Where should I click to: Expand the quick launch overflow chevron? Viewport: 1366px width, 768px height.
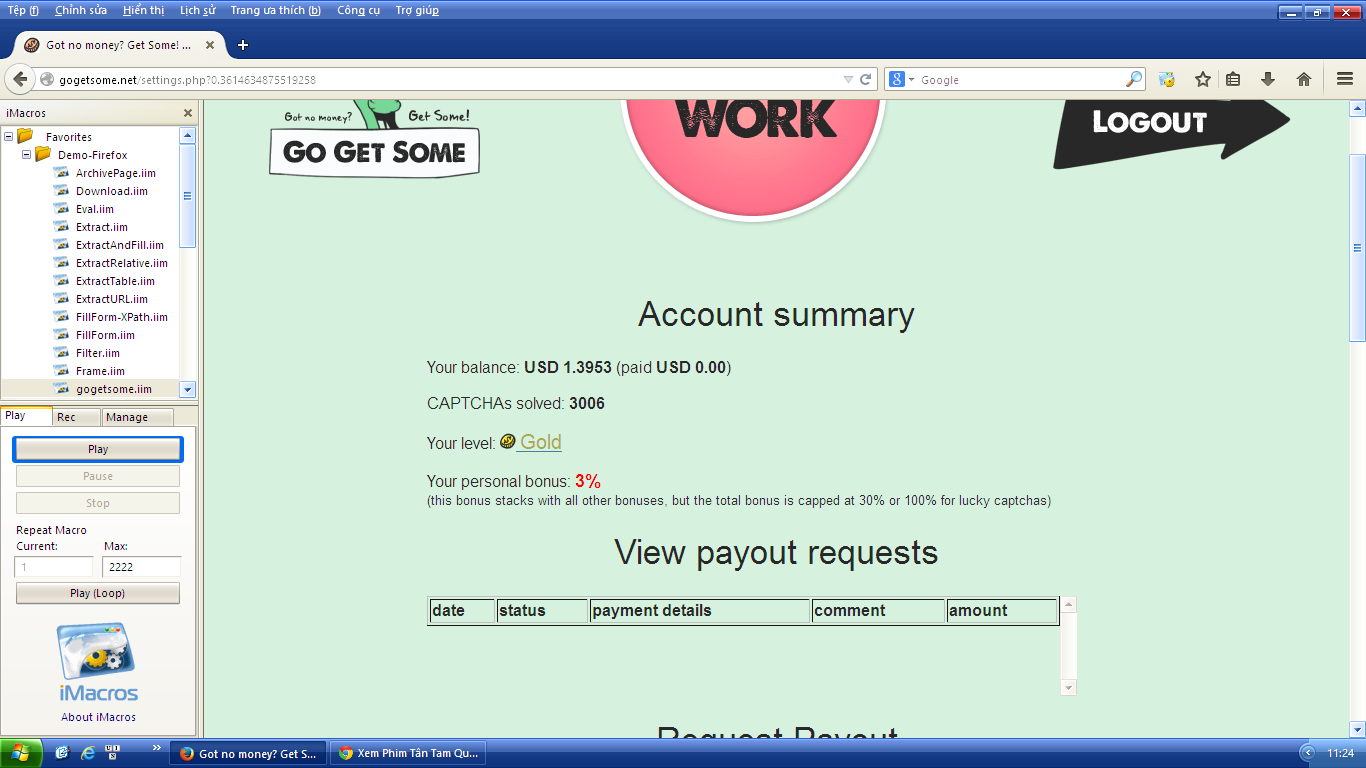156,748
